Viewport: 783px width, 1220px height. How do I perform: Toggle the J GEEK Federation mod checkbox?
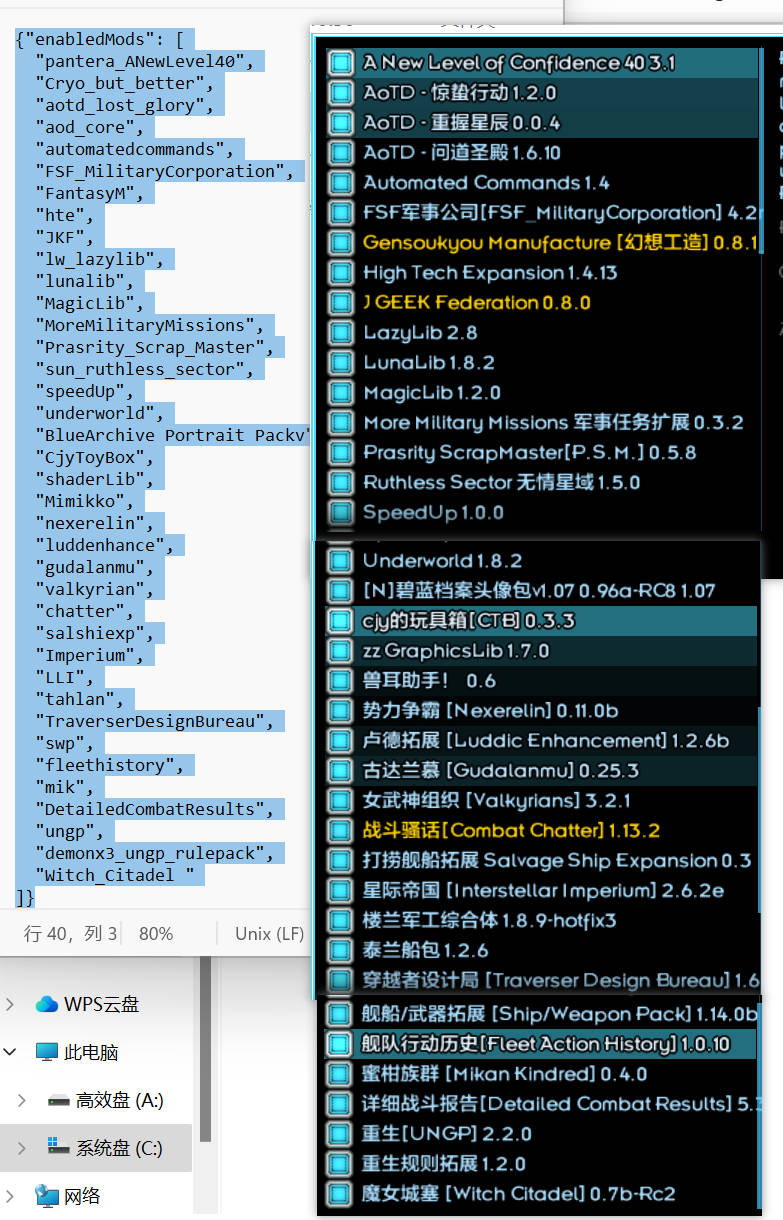point(341,303)
